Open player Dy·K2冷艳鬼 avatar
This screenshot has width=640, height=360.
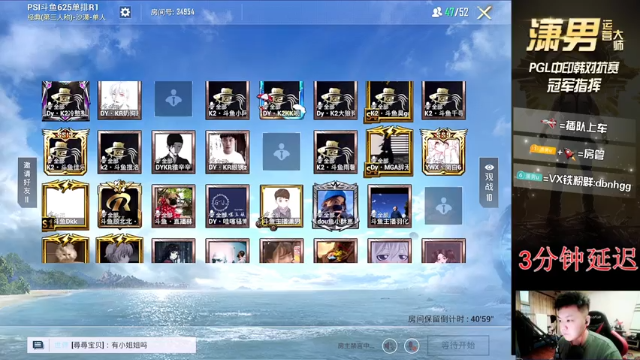65,100
